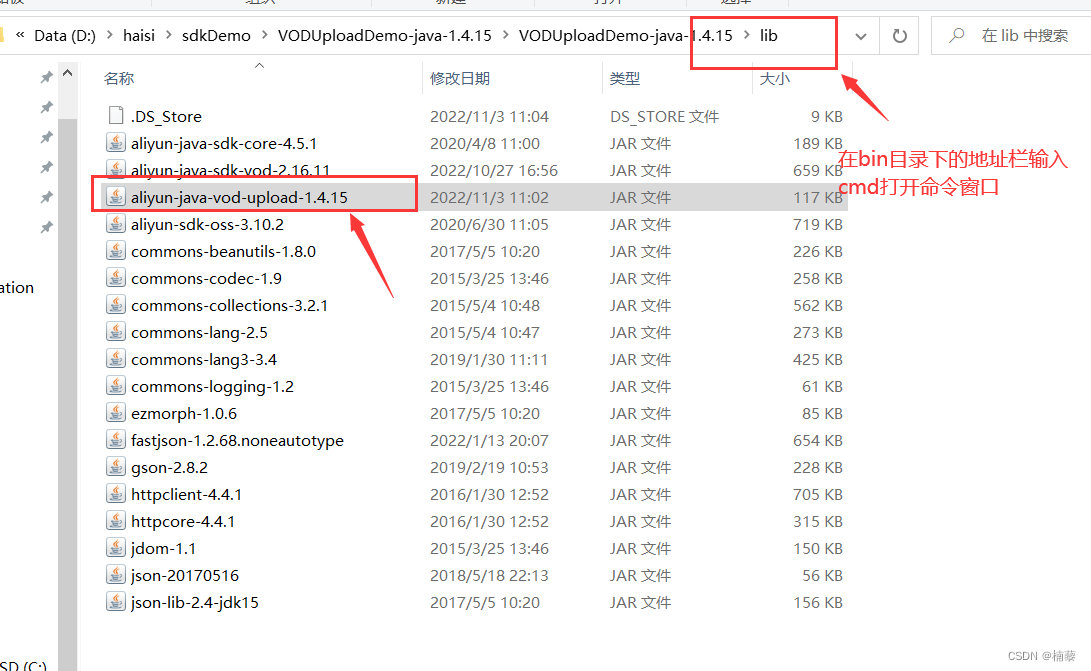Open the httpclient-4.4.1 JAR file
The image size is (1091, 671).
click(x=190, y=493)
